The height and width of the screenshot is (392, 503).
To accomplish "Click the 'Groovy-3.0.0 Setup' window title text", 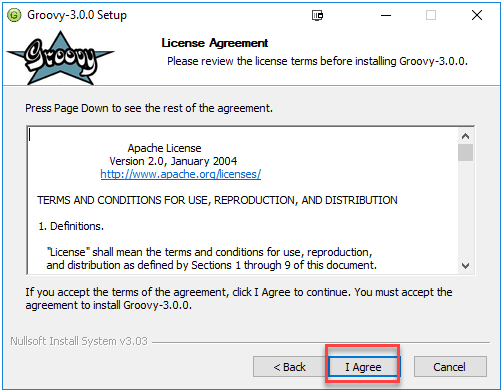I will click(x=77, y=15).
